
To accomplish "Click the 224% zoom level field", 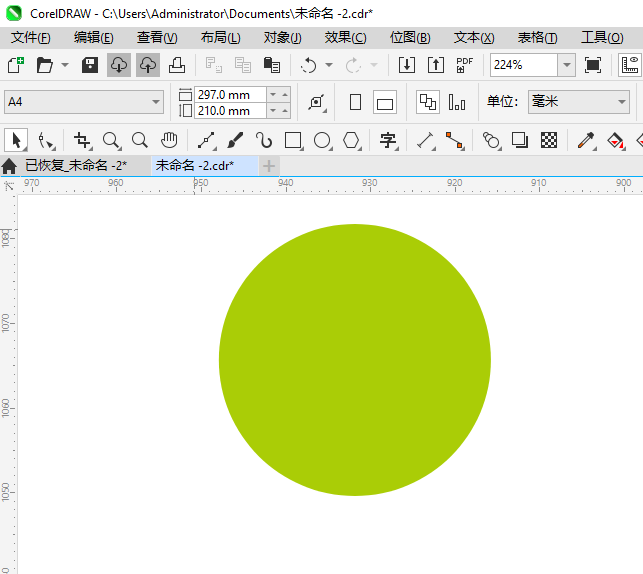I will point(524,65).
